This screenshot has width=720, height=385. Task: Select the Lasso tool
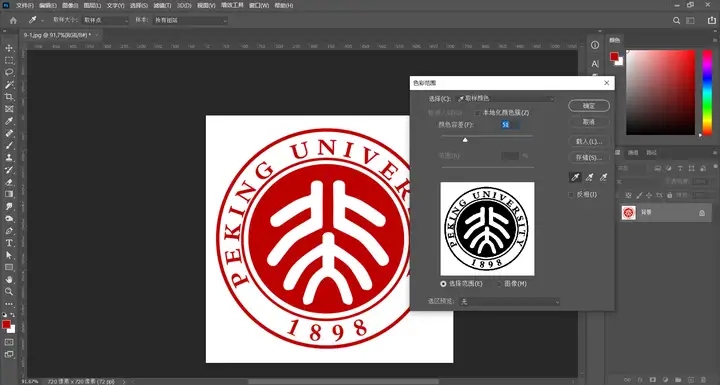pyautogui.click(x=9, y=73)
